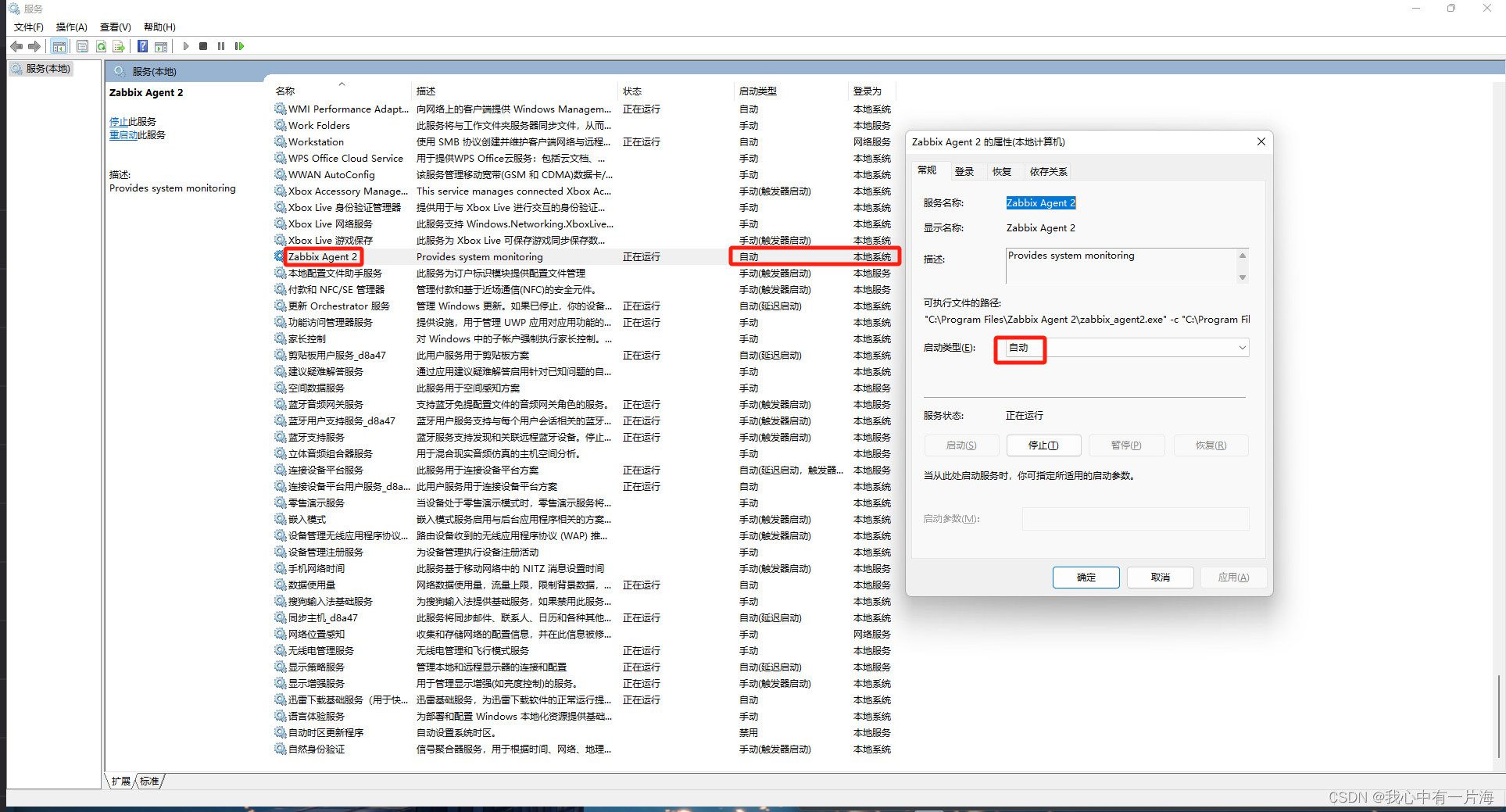Click the gear icon beside 蓝牙支持服务
The image size is (1506, 812).
pos(280,437)
